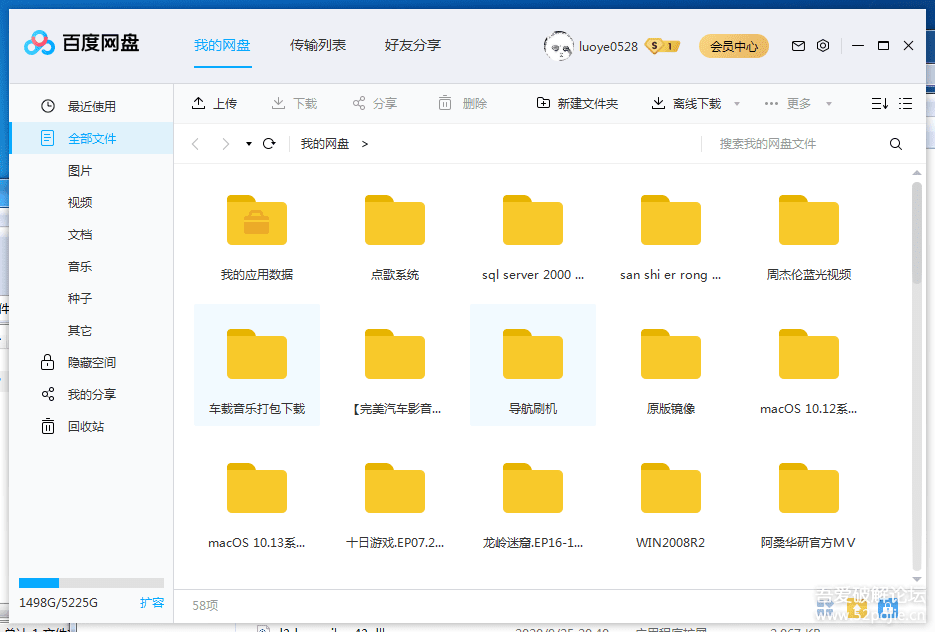This screenshot has height=632, width=935.
Task: Select 最近使用 in the sidebar
Action: (x=91, y=106)
